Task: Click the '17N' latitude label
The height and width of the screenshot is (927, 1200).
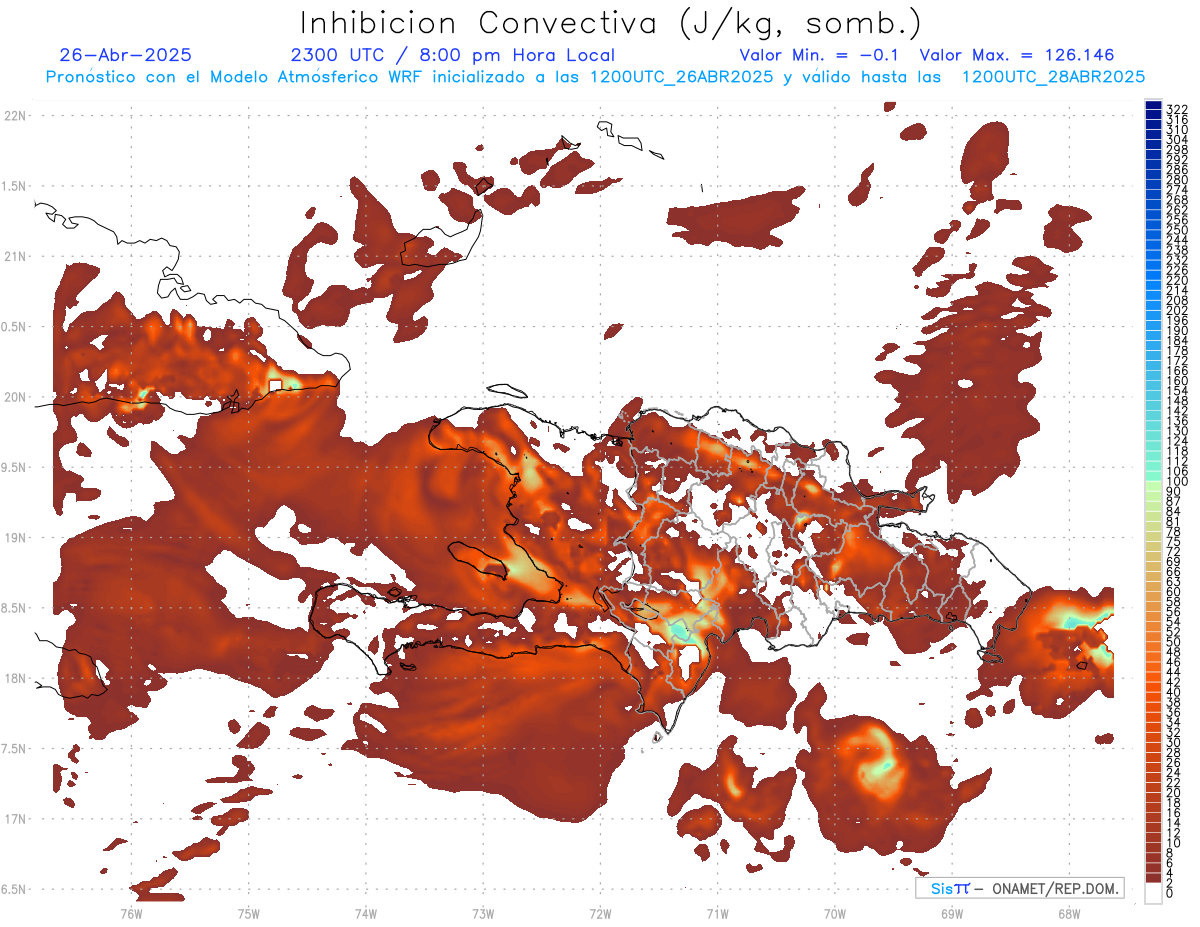Action: 14,819
